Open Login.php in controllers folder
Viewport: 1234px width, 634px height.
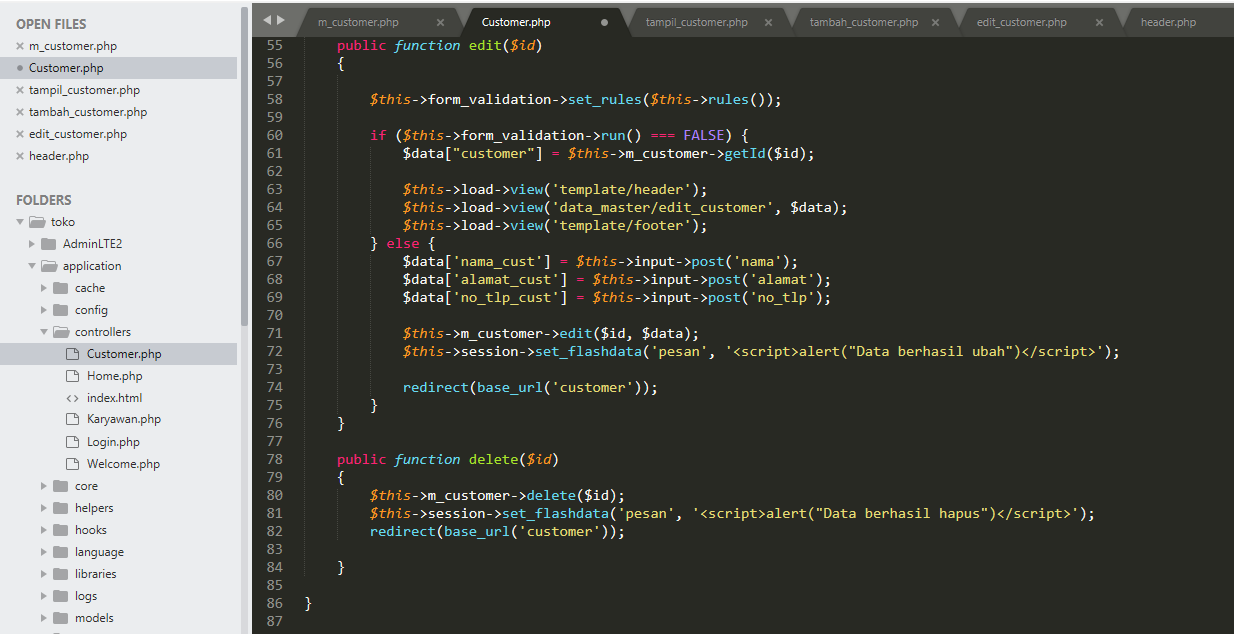pos(113,442)
